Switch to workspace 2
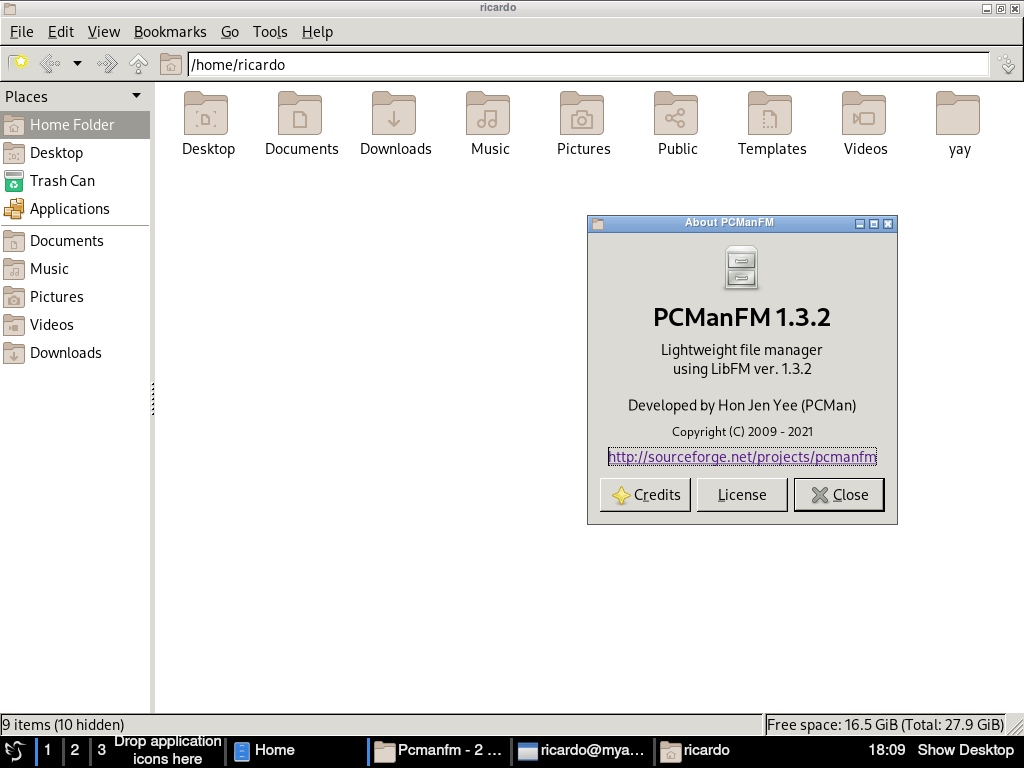Viewport: 1024px width, 768px height. [x=74, y=750]
